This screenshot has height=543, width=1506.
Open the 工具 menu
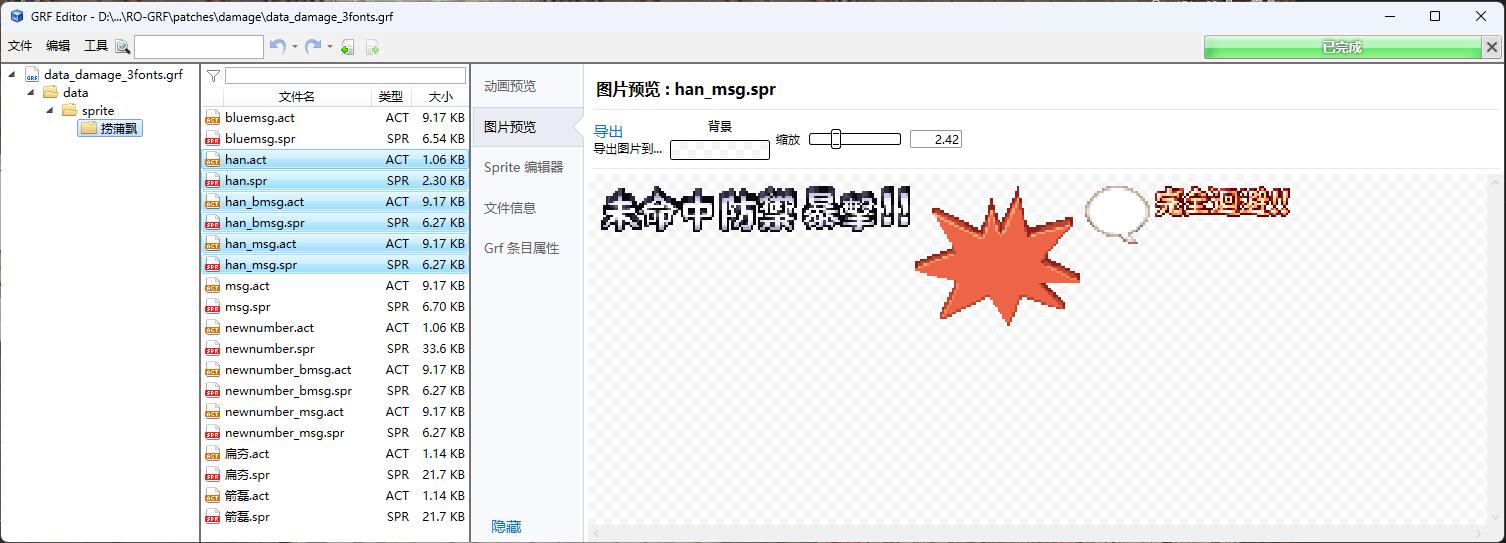click(x=96, y=46)
